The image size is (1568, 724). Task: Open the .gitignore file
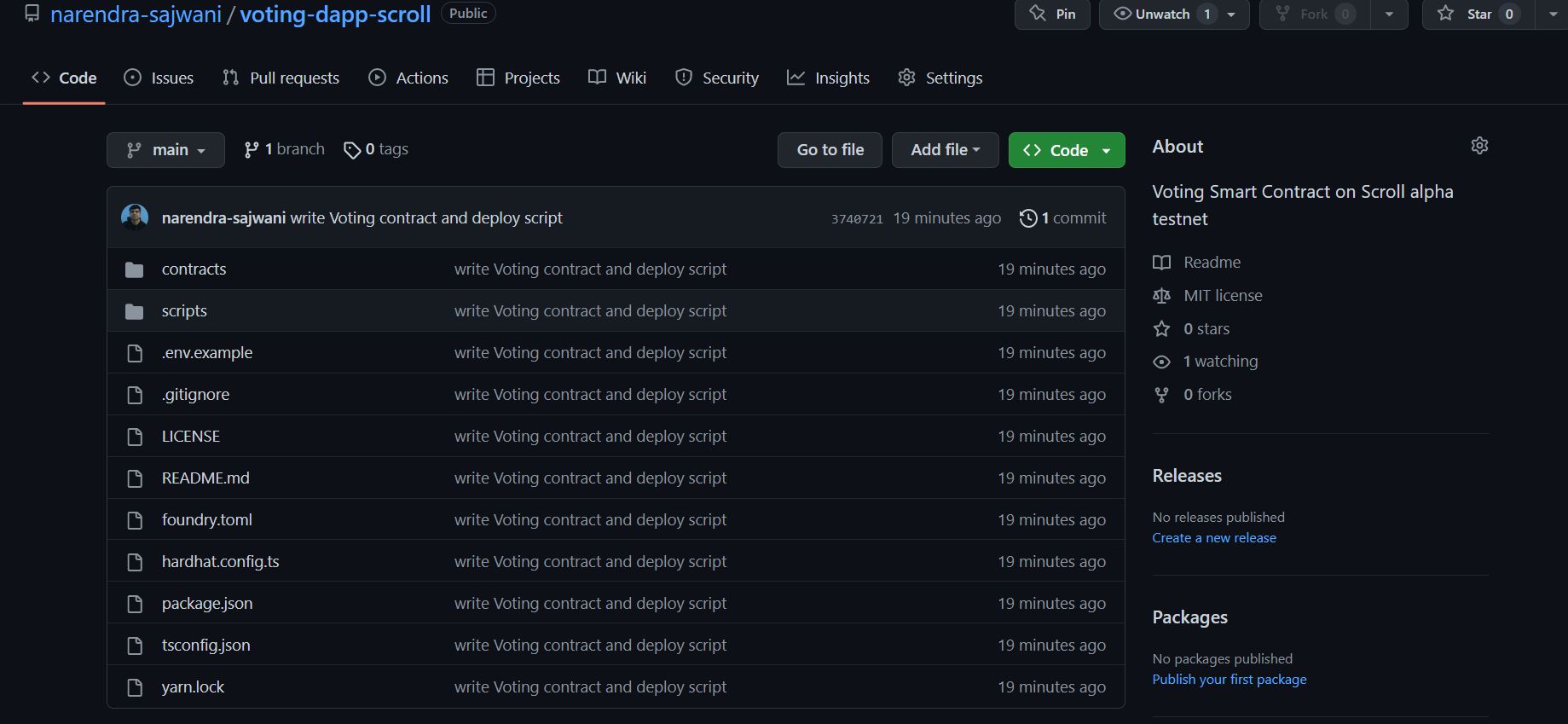tap(195, 394)
